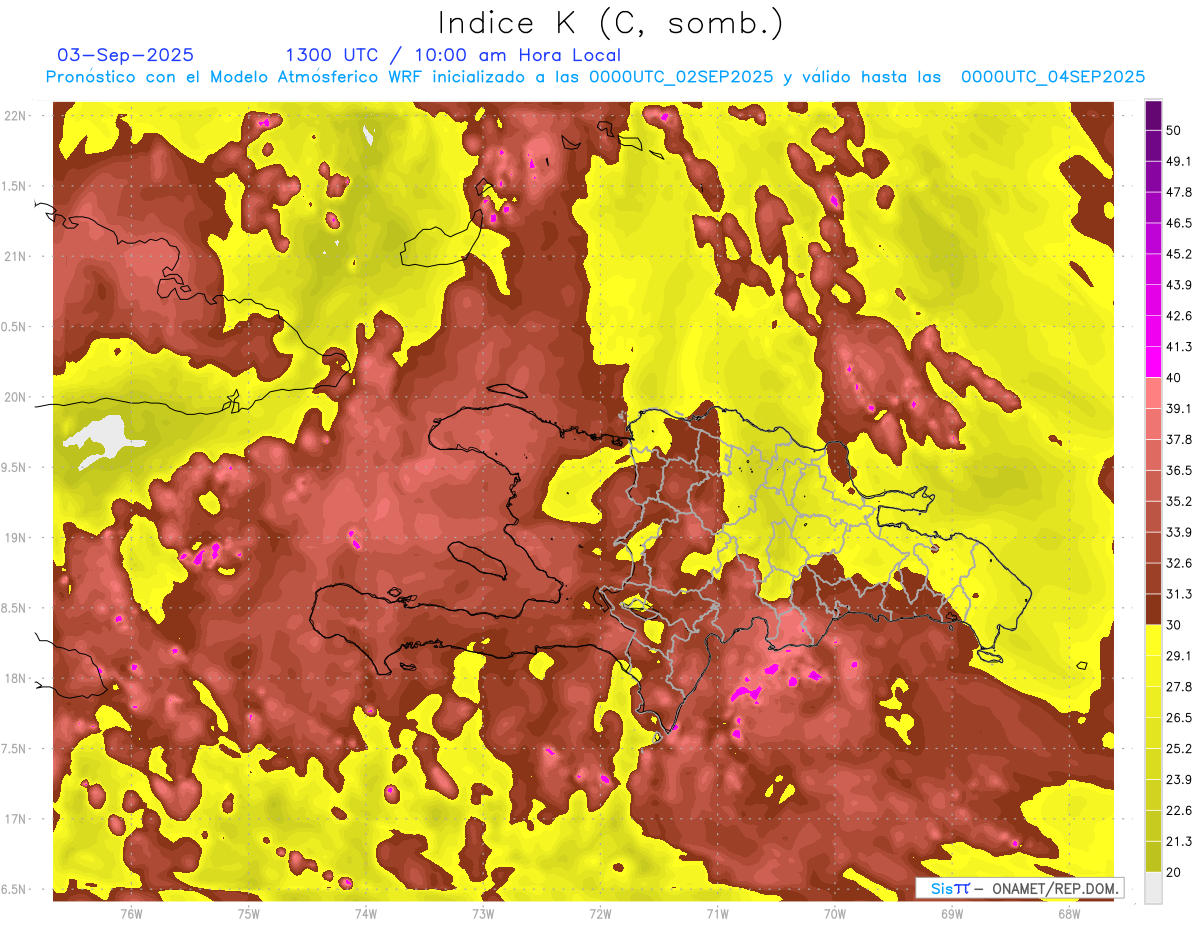Select the date text '03-Sep-2025'
Viewport: 1200px width, 927px height.
point(125,55)
